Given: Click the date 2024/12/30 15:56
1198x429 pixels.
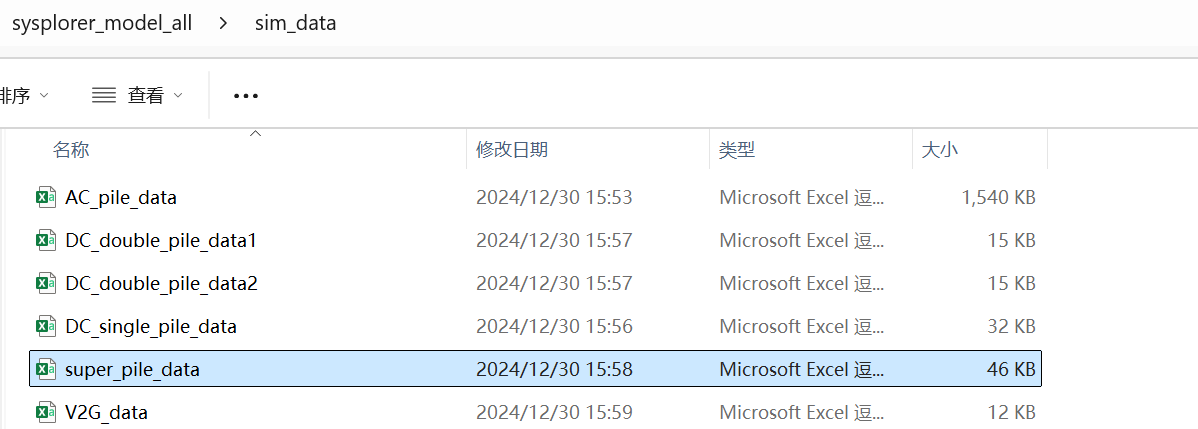Looking at the screenshot, I should 555,327.
